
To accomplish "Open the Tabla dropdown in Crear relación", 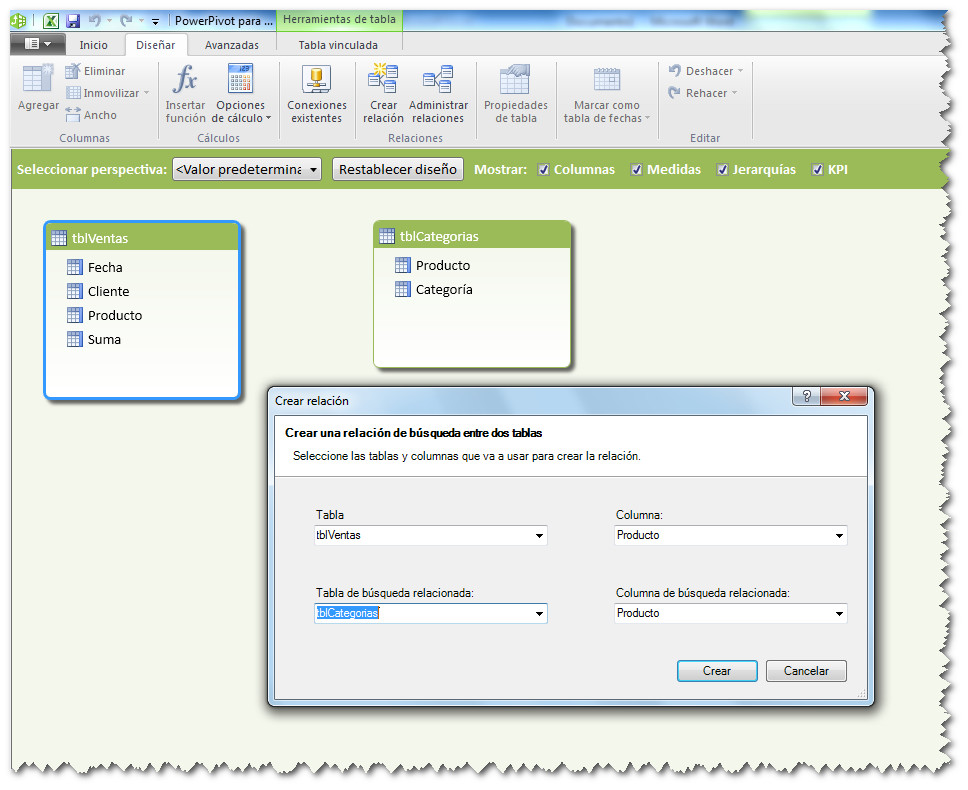I will [x=540, y=535].
